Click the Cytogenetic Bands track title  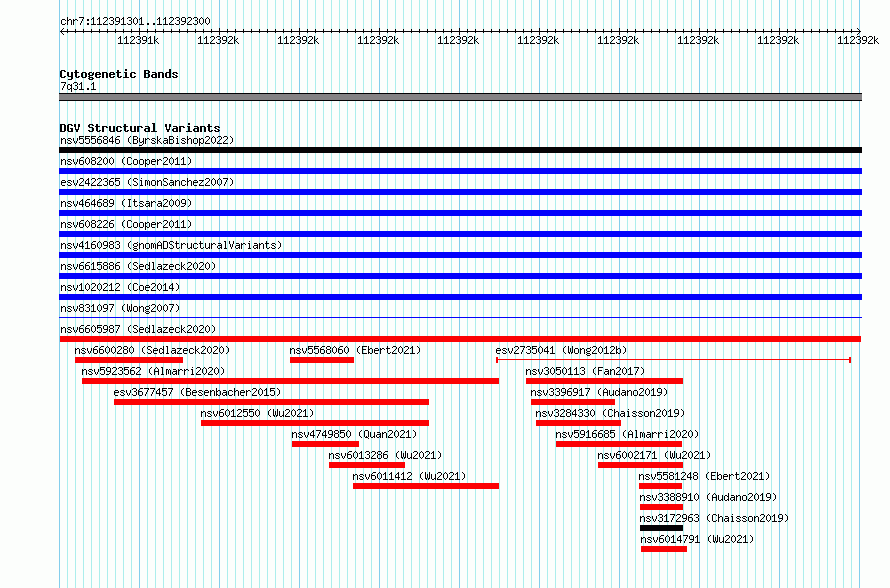119,74
